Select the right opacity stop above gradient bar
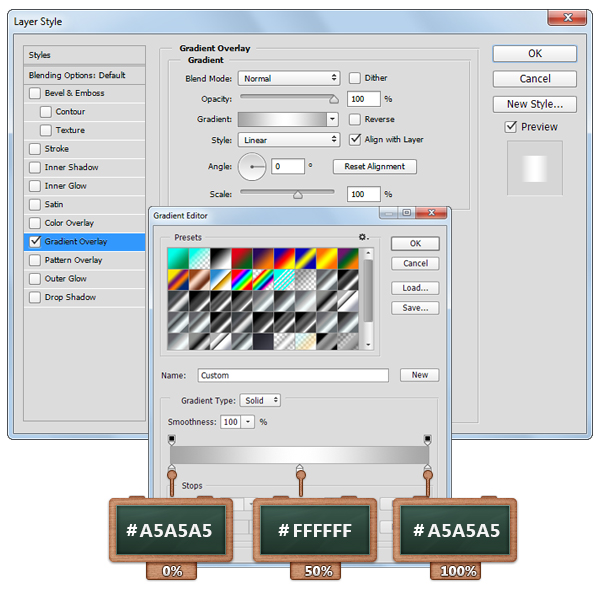The image size is (600, 600). tap(427, 439)
